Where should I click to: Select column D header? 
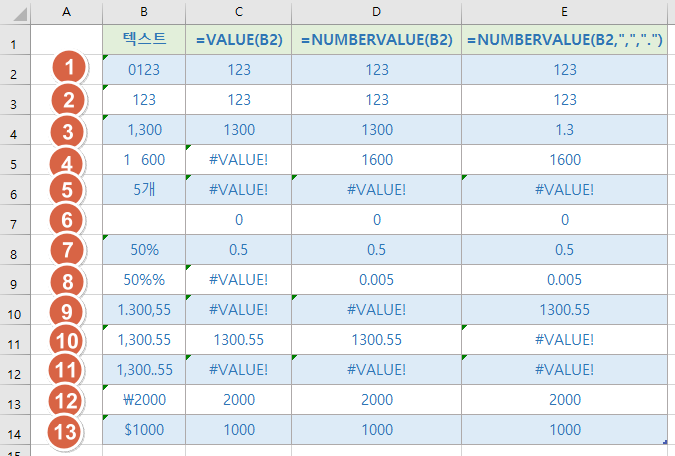coord(376,12)
